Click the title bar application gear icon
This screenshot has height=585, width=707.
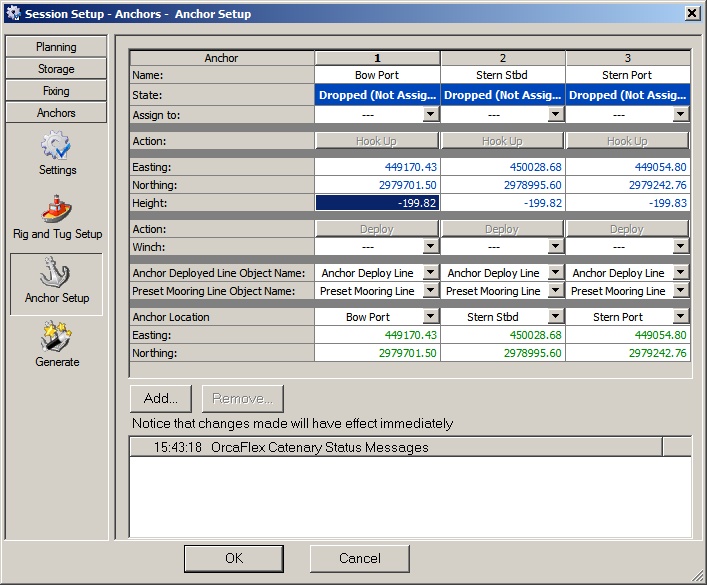point(12,13)
